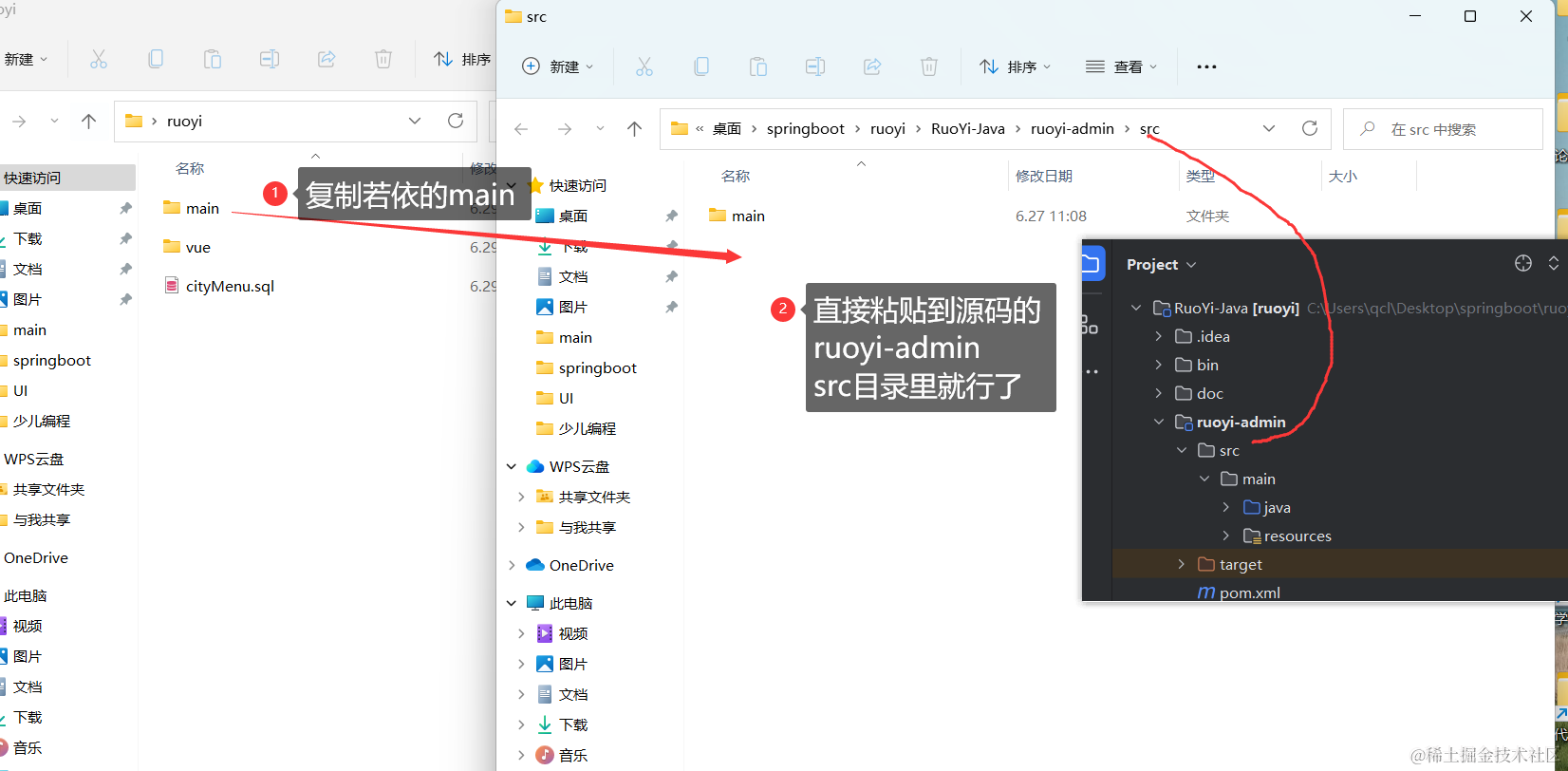Click the Copy icon in src window toolbar
This screenshot has width=1568, height=771.
tap(701, 66)
